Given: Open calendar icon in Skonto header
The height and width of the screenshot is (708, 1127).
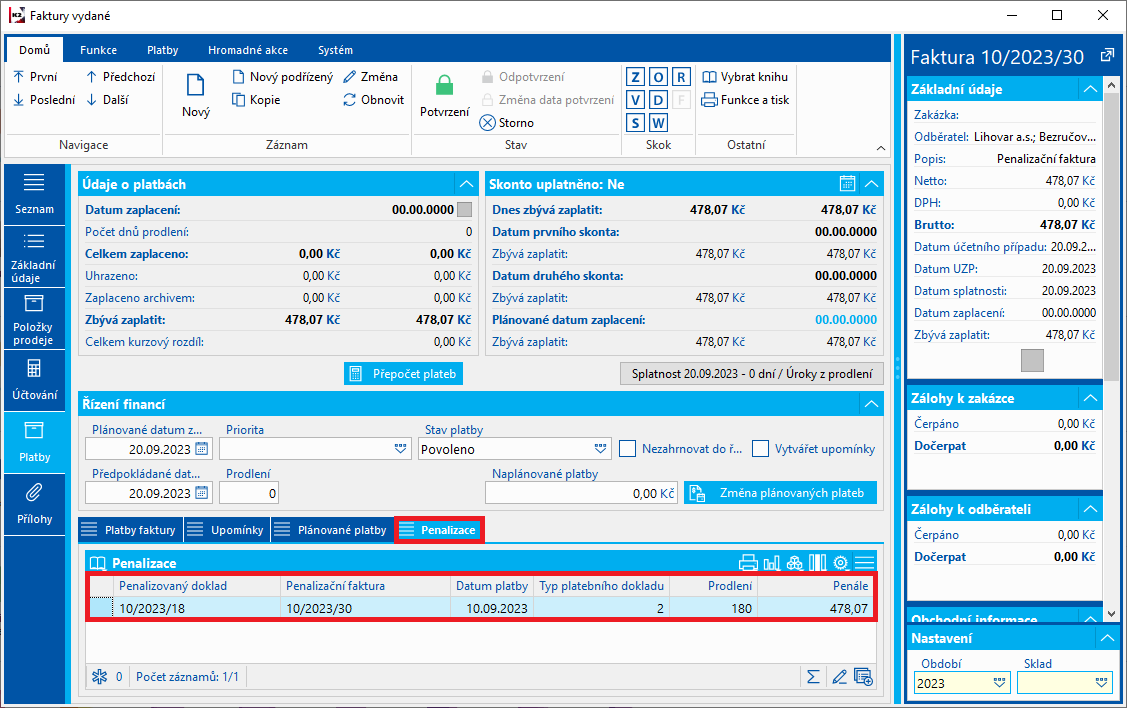Looking at the screenshot, I should (x=847, y=184).
